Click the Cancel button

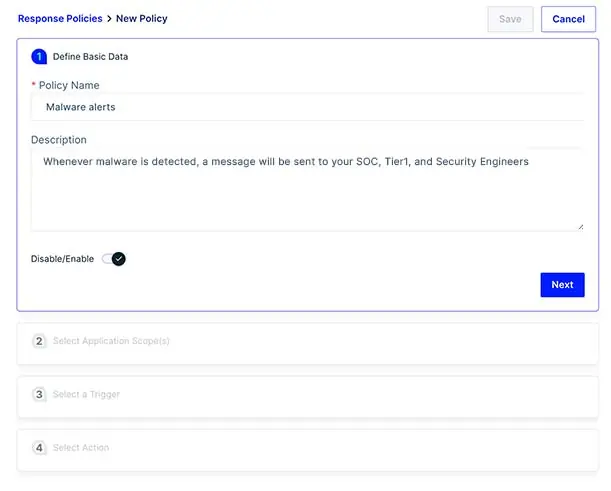pos(568,19)
